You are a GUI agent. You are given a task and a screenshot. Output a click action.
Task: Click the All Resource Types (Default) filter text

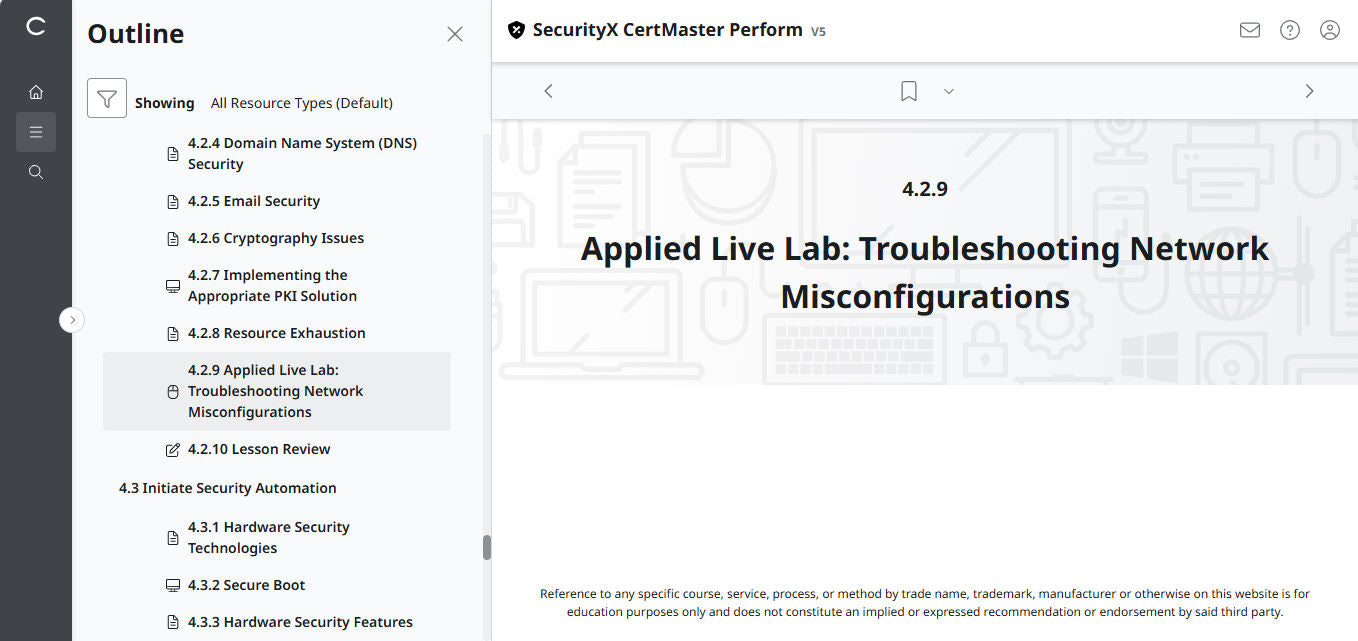pos(302,103)
